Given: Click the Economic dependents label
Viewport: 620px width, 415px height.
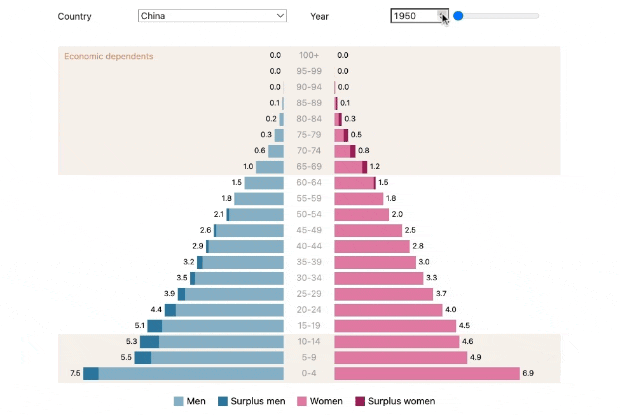Looking at the screenshot, I should (109, 56).
